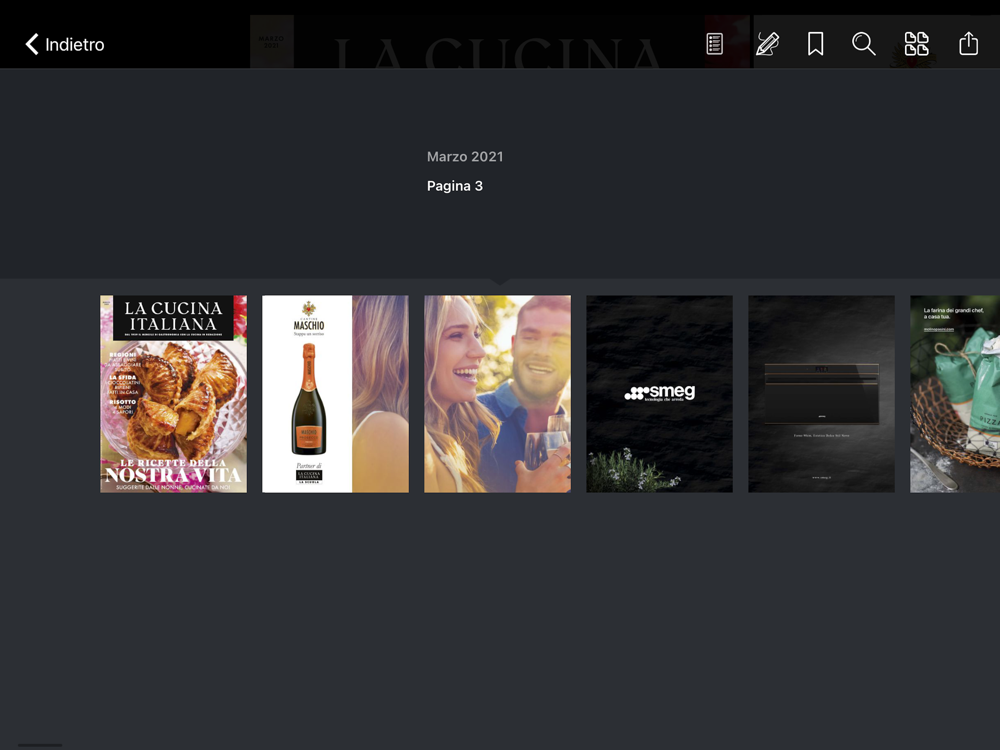Open the dark smeg oven page thumbnail

(x=821, y=393)
